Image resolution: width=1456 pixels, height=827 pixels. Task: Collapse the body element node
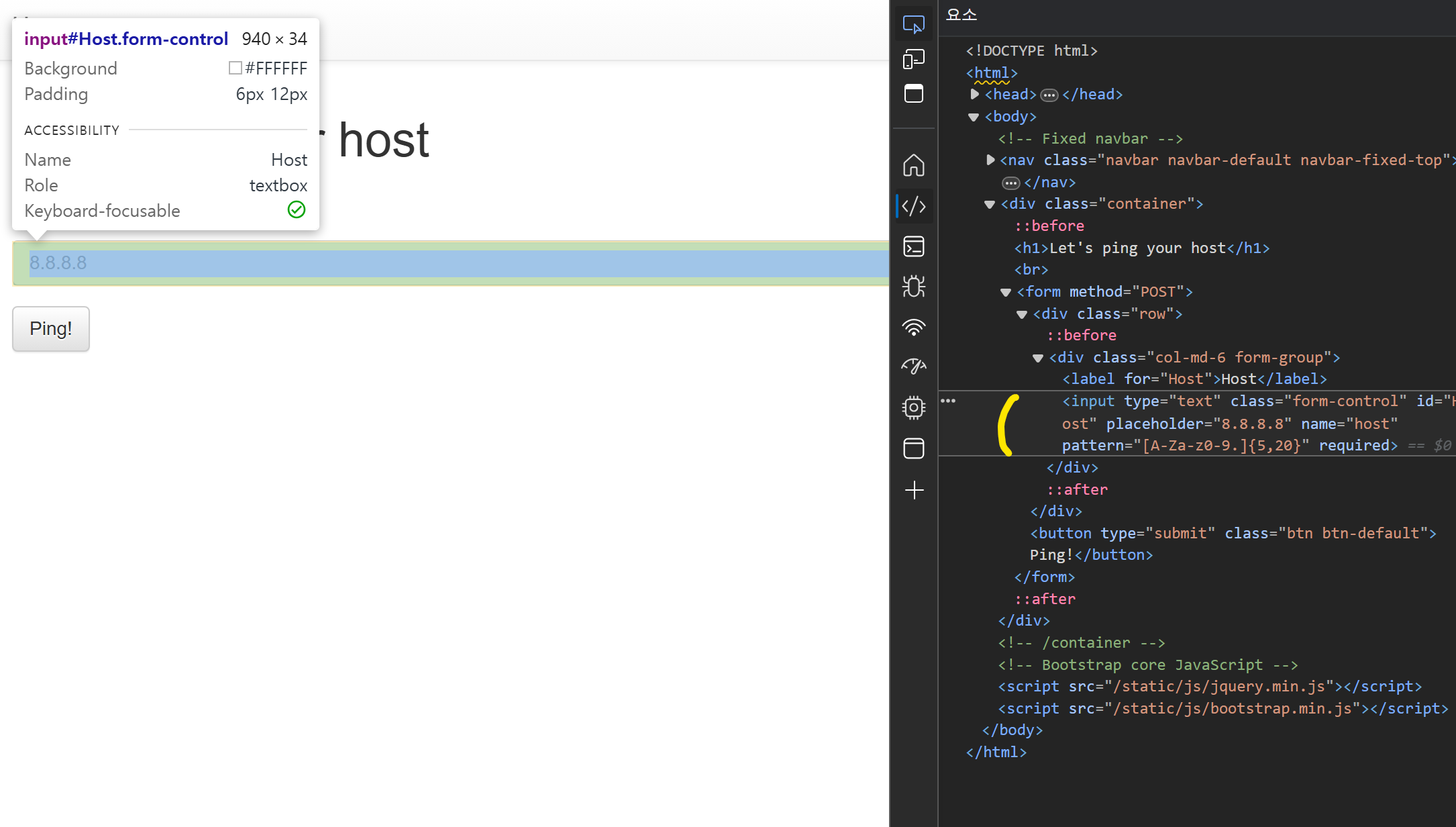(974, 117)
